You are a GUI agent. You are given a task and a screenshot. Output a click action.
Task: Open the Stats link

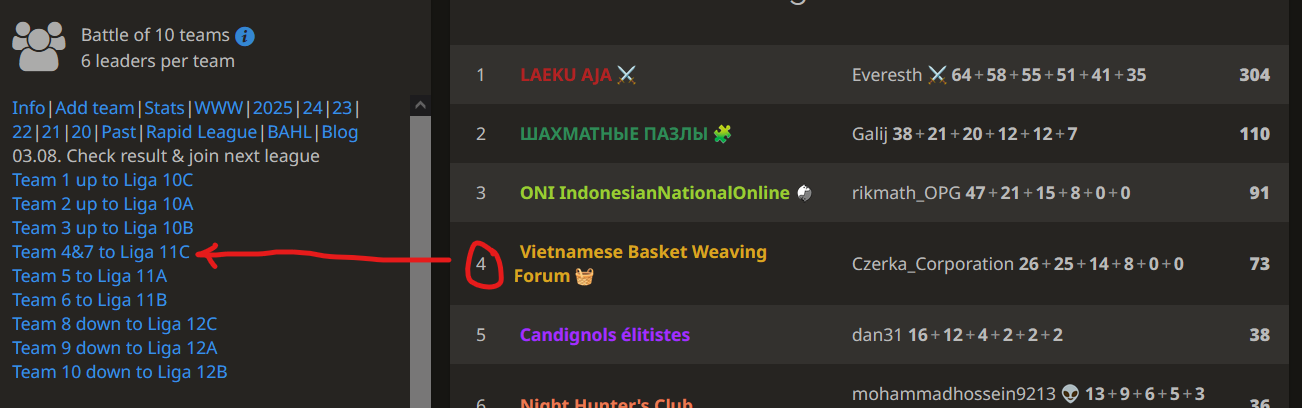point(165,108)
